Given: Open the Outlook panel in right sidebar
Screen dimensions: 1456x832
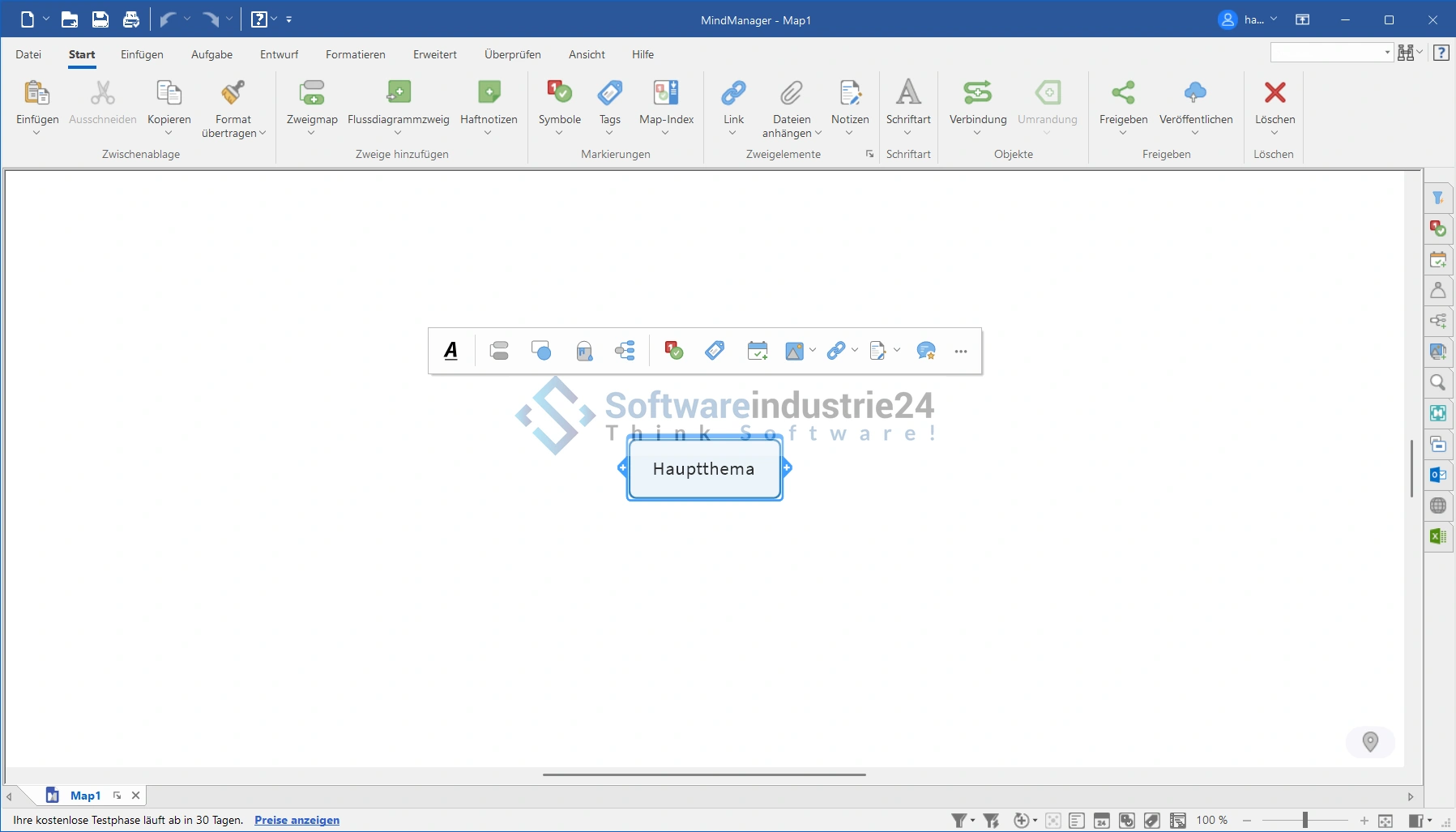Looking at the screenshot, I should [x=1438, y=475].
